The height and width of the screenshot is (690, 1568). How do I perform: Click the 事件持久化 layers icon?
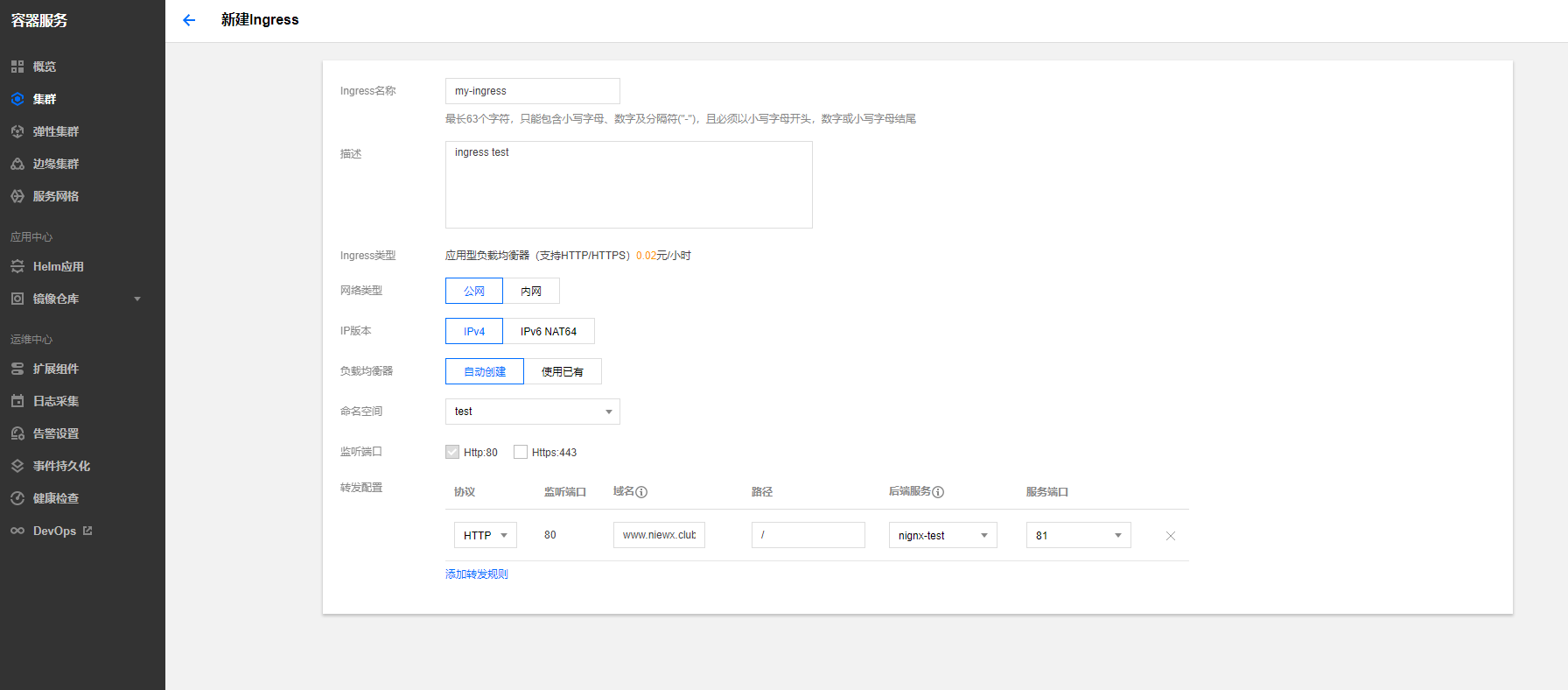tap(17, 466)
